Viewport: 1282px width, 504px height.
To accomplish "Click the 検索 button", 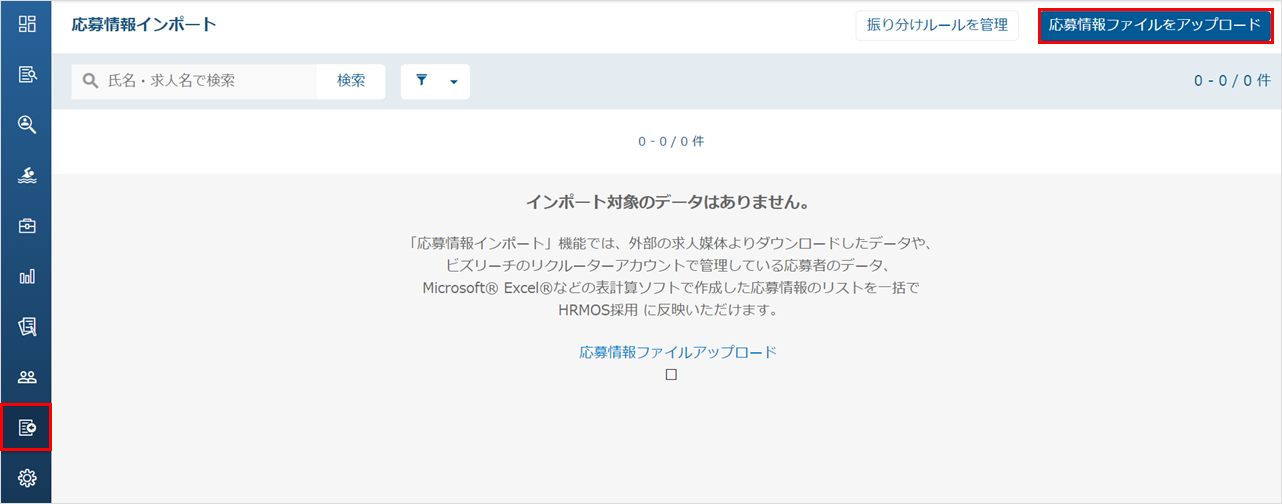I will 351,81.
